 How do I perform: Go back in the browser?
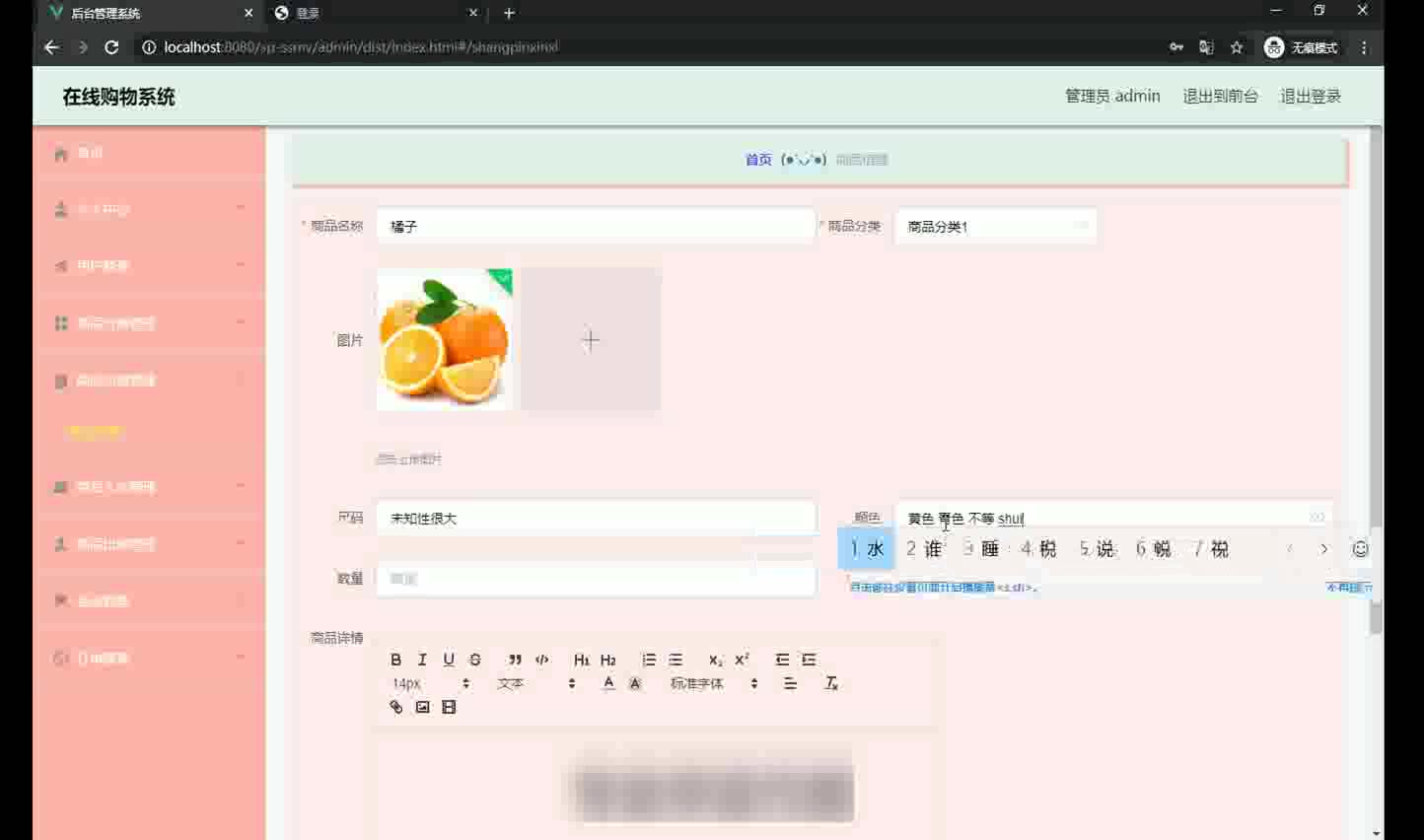[x=51, y=46]
